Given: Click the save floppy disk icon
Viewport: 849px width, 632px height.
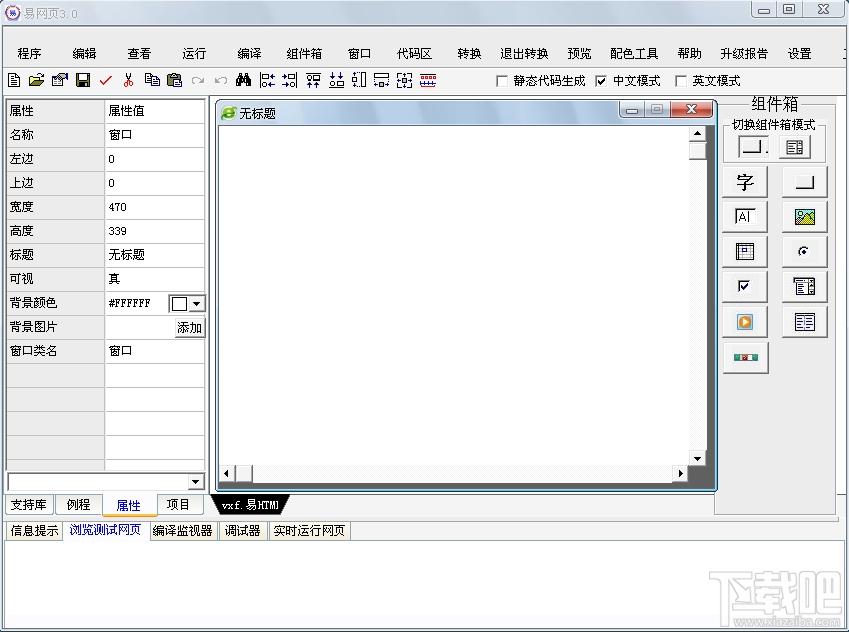Looking at the screenshot, I should pyautogui.click(x=83, y=81).
